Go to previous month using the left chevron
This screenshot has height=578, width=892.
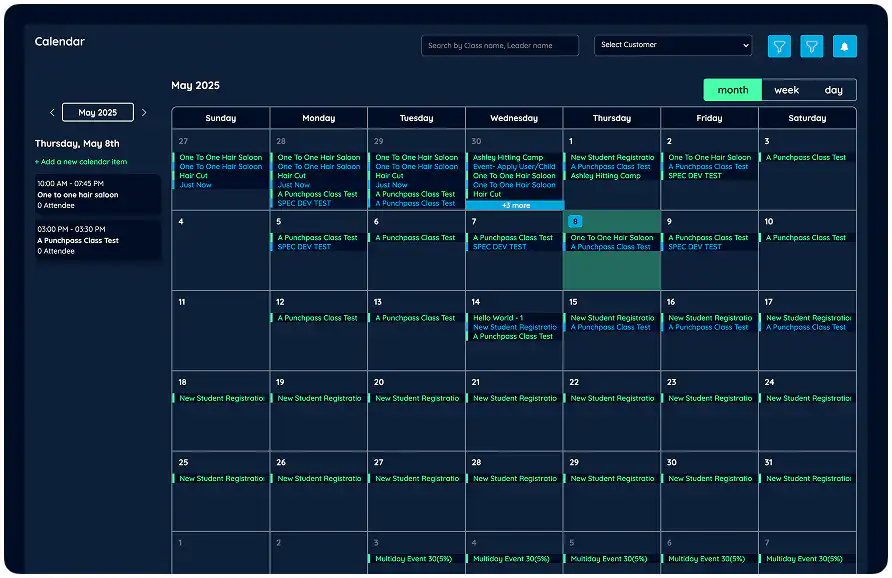(x=52, y=112)
